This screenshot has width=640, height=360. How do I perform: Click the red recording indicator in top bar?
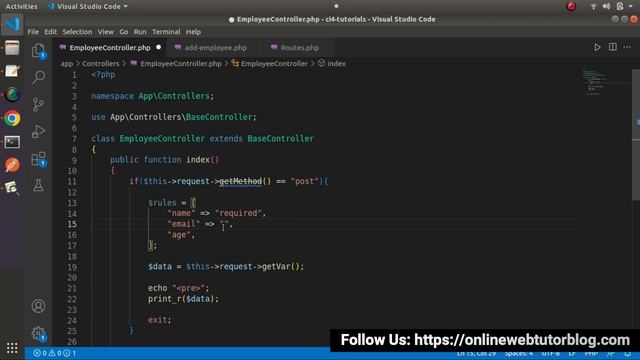[571, 6]
